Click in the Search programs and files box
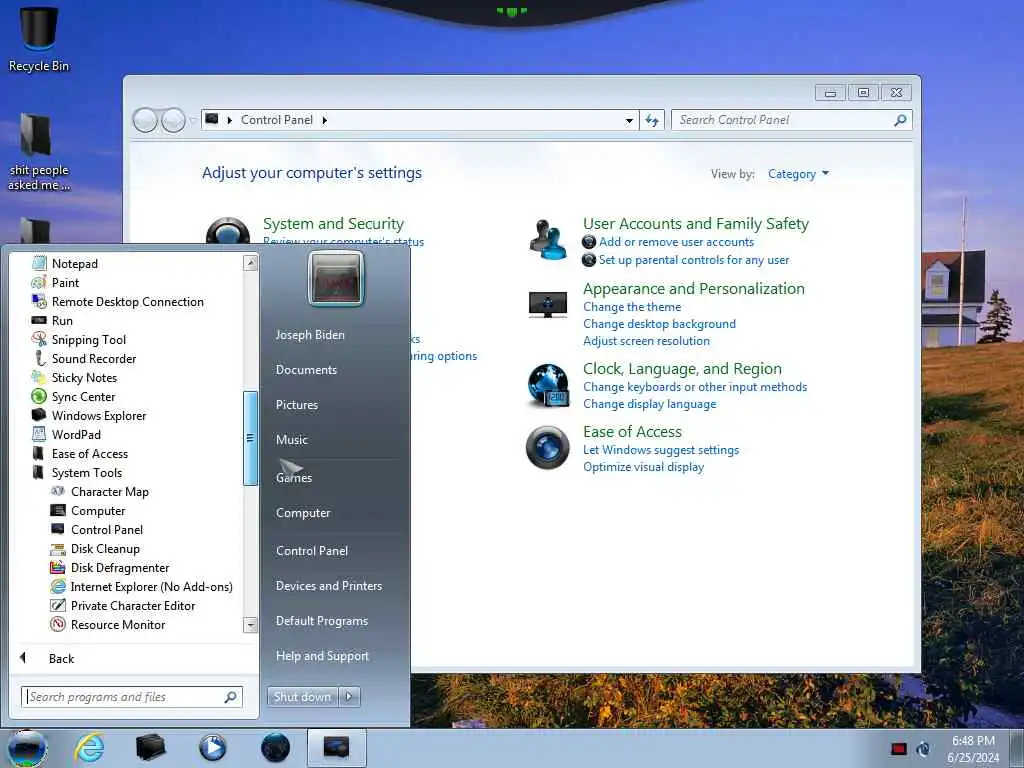The image size is (1024, 768). click(132, 697)
